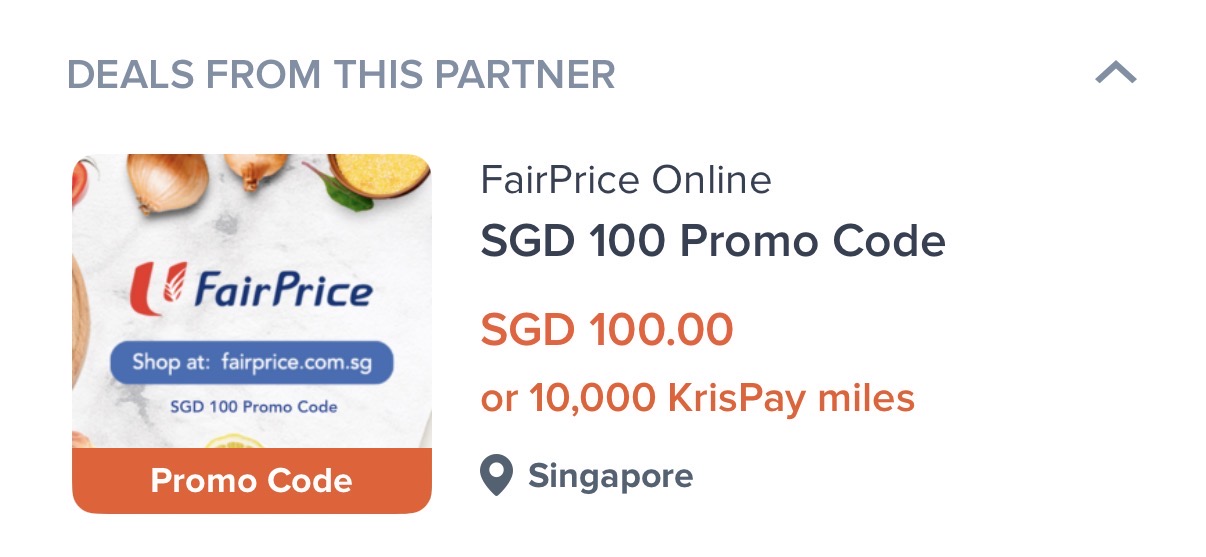Image resolution: width=1206 pixels, height=557 pixels.
Task: Collapse the Deals From This Partner section
Action: pos(1116,73)
